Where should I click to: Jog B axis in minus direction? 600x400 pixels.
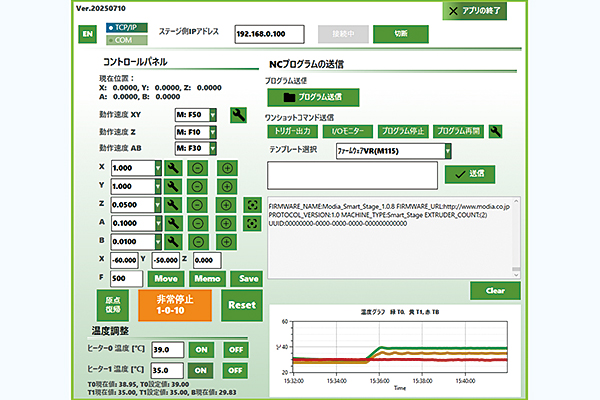click(198, 242)
